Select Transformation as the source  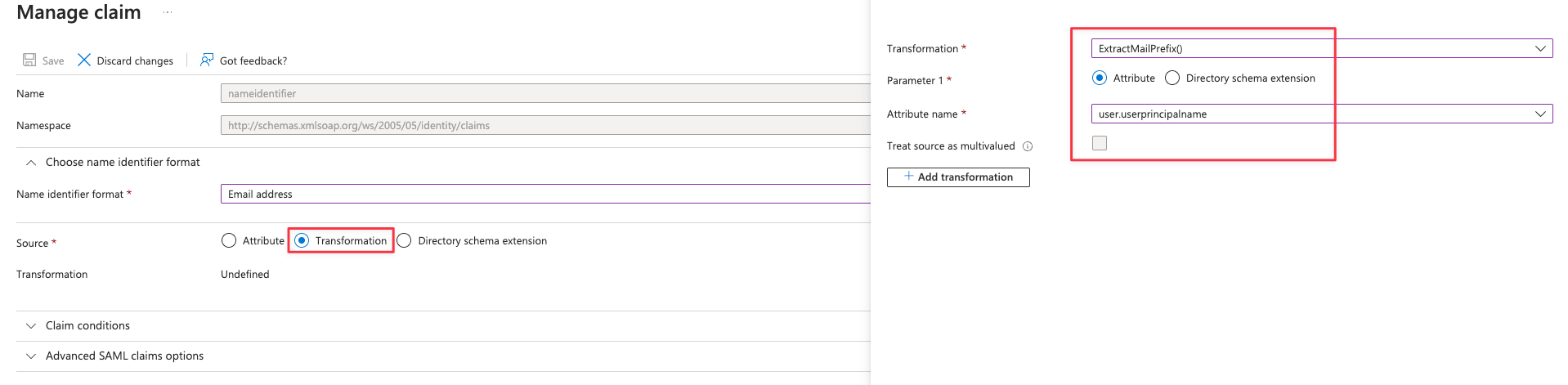click(302, 241)
